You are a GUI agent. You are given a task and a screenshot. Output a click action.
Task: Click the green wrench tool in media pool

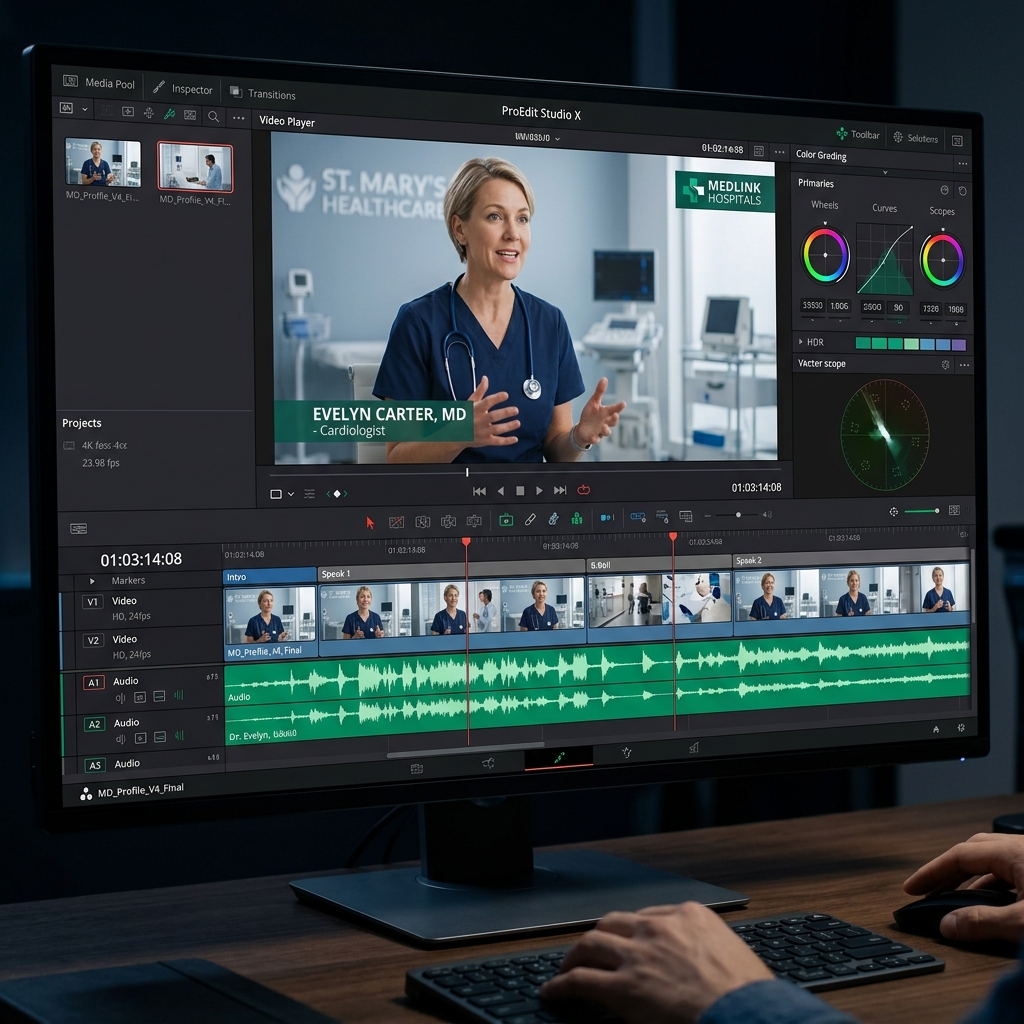click(169, 114)
